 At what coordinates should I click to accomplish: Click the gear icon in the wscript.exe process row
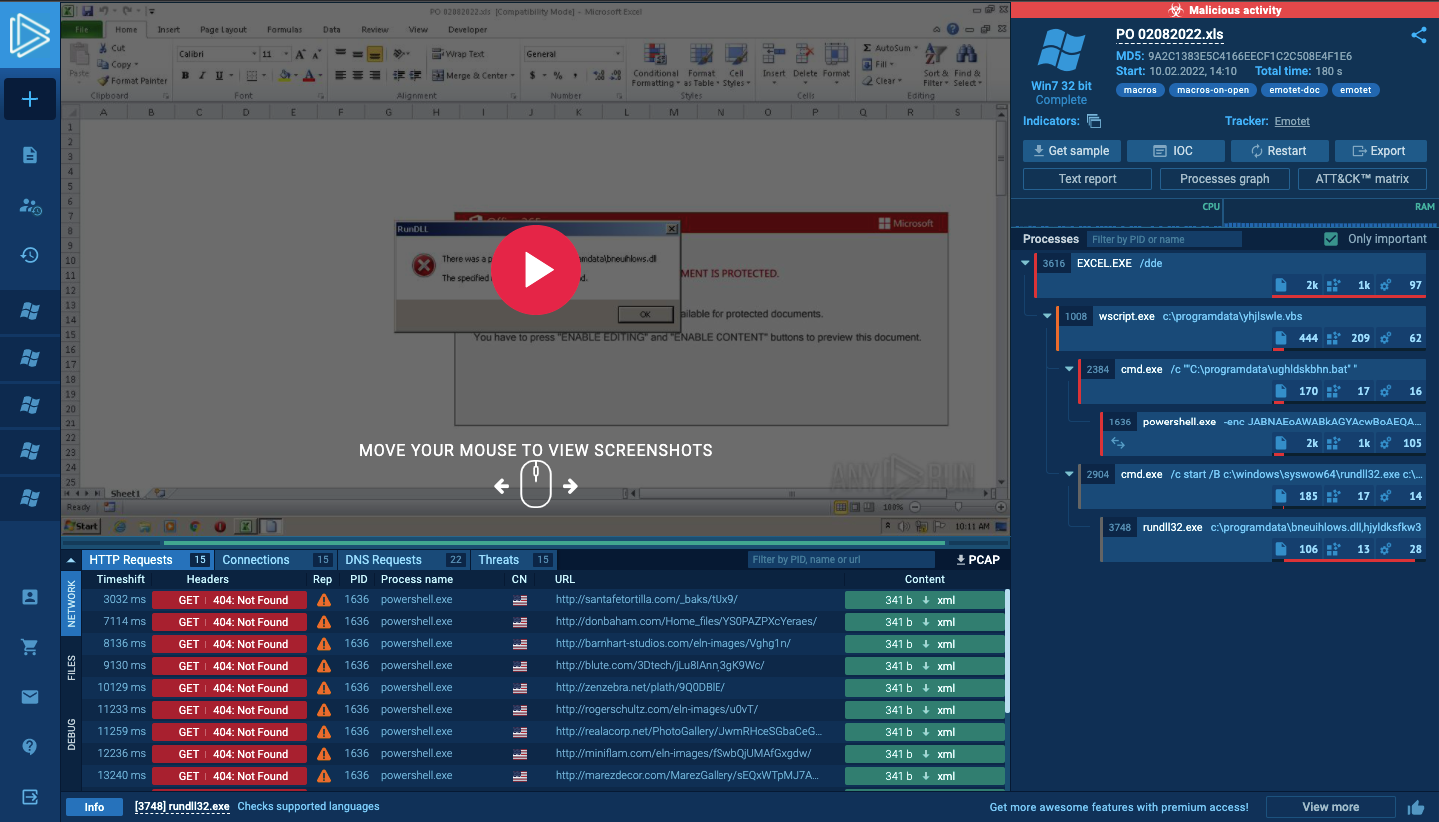pos(1385,338)
